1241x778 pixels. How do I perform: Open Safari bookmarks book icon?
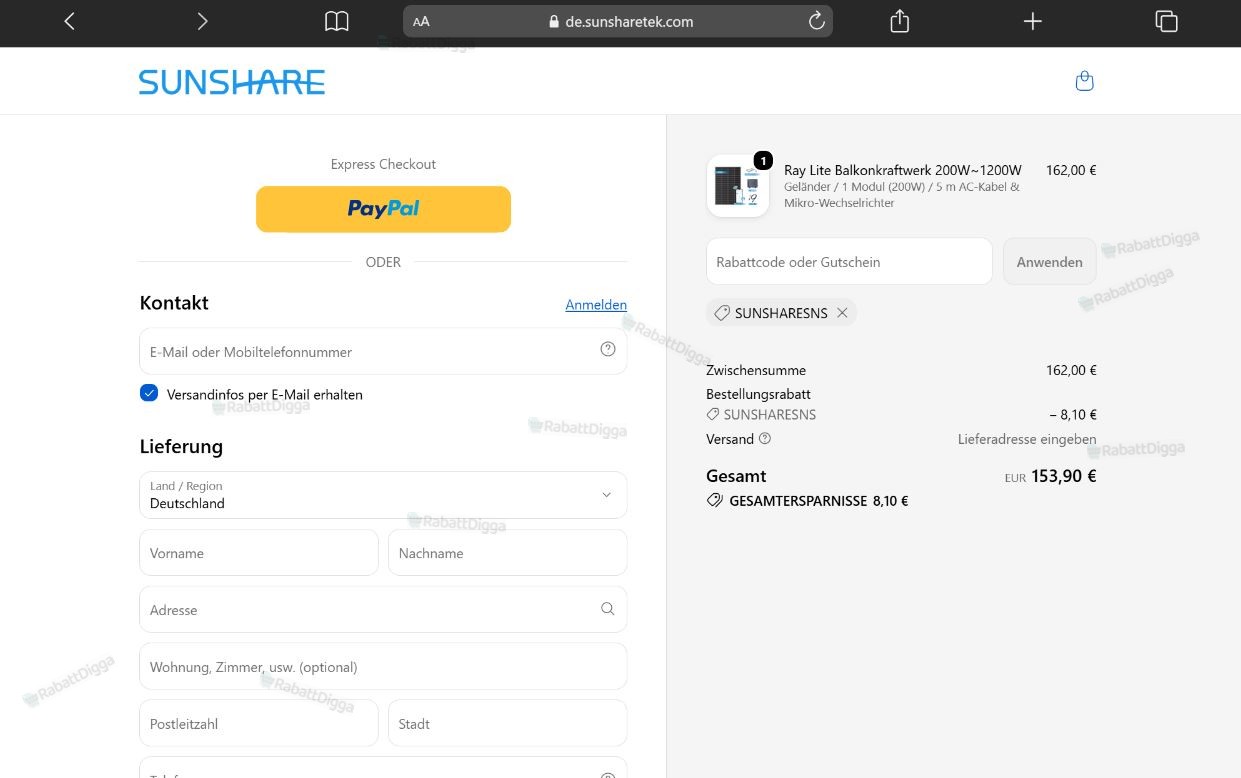(337, 21)
